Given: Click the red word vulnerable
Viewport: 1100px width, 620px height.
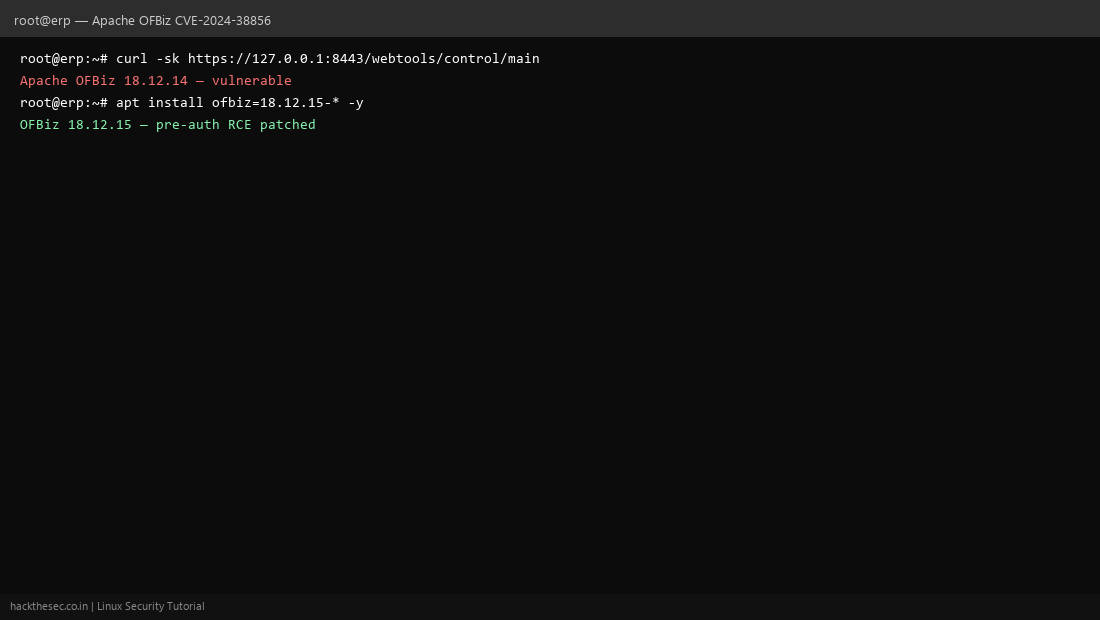Looking at the screenshot, I should pyautogui.click(x=252, y=81).
